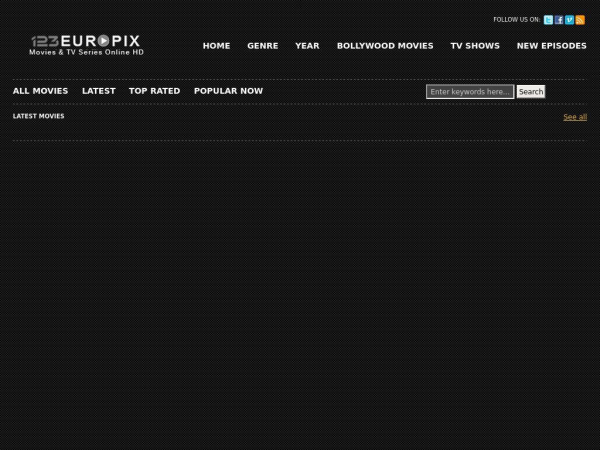
Task: Select the All Movies tab
Action: point(41,91)
